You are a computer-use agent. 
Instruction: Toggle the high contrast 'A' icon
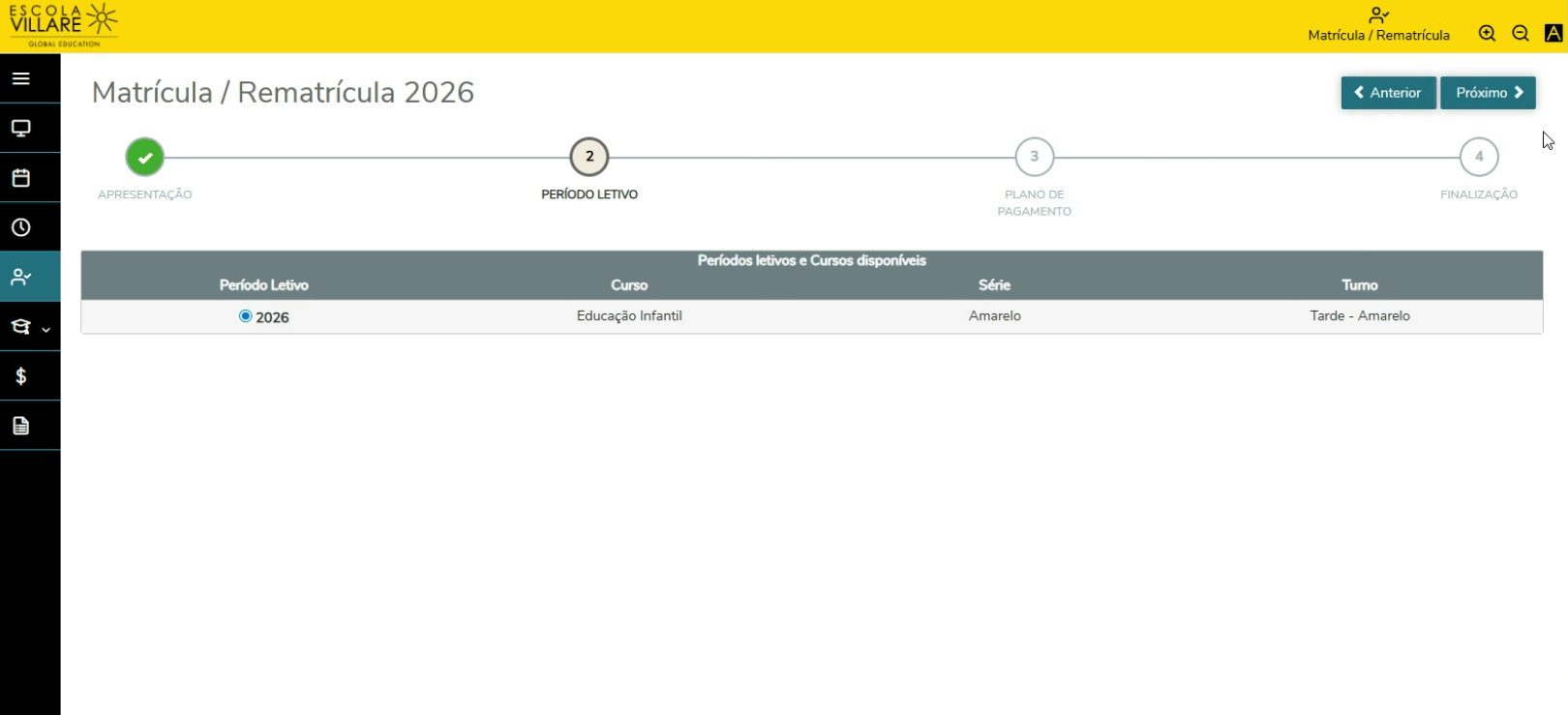coord(1553,34)
